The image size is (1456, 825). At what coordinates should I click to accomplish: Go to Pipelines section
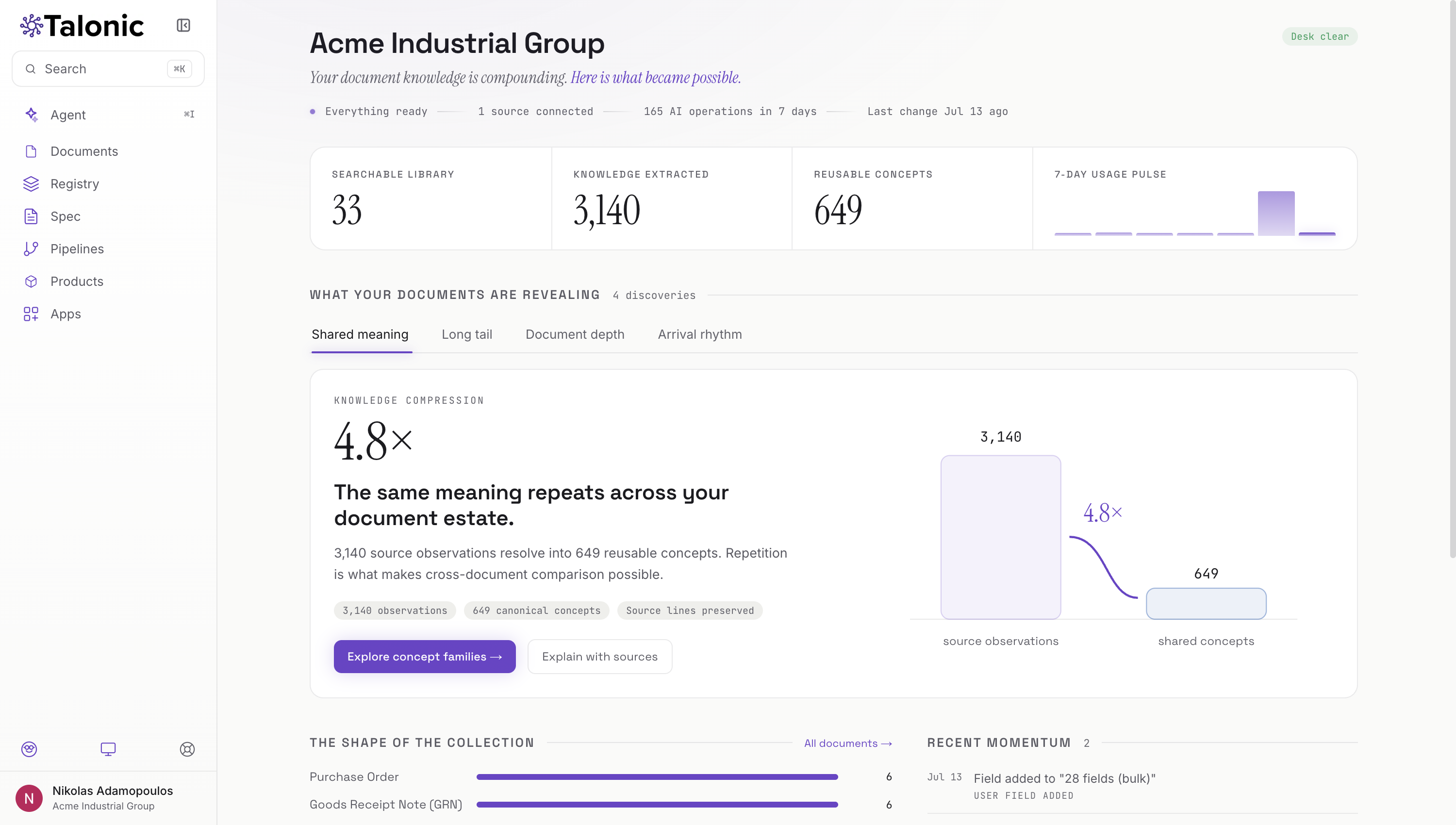point(108,249)
